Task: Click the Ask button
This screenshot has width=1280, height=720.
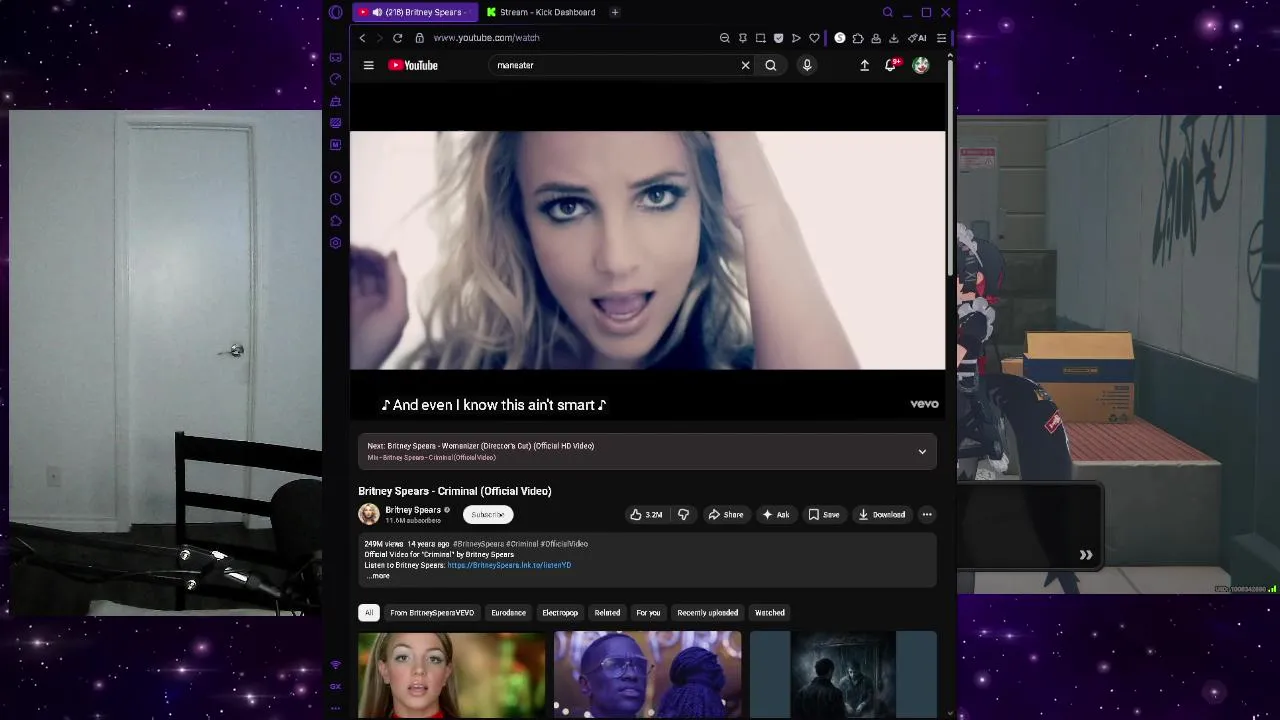Action: [775, 515]
